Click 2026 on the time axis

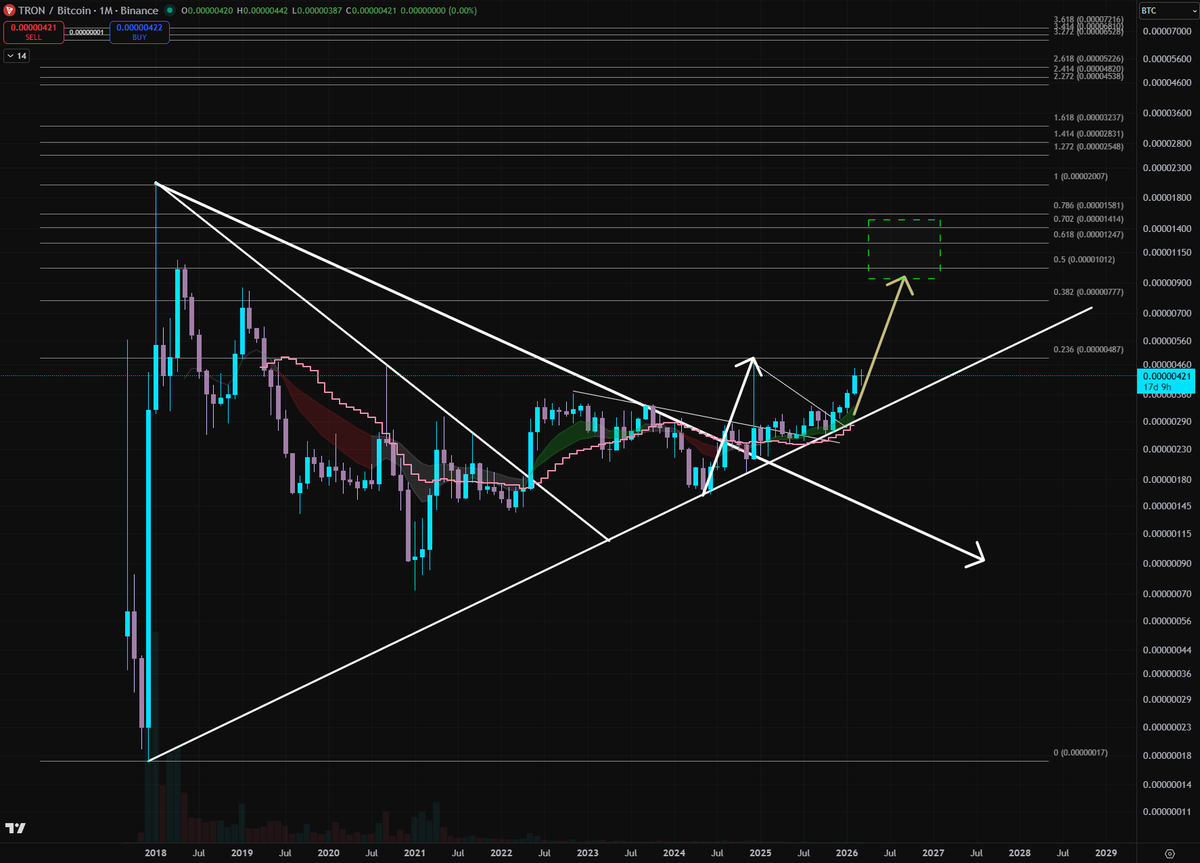[846, 854]
